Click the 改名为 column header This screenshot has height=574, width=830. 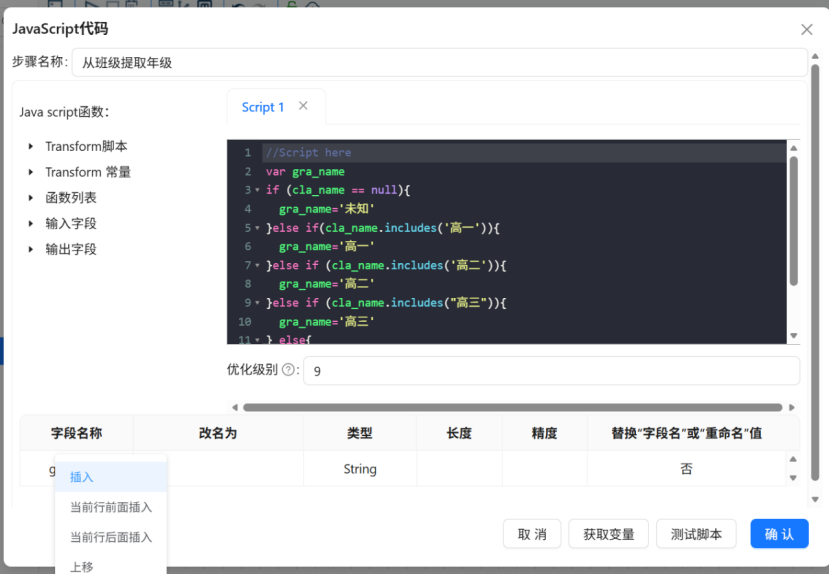pyautogui.click(x=218, y=433)
